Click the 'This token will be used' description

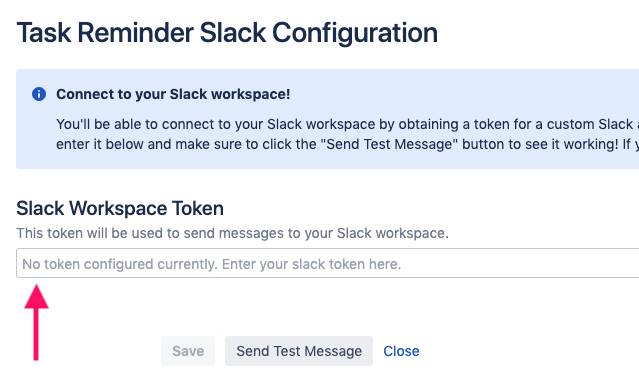point(232,233)
